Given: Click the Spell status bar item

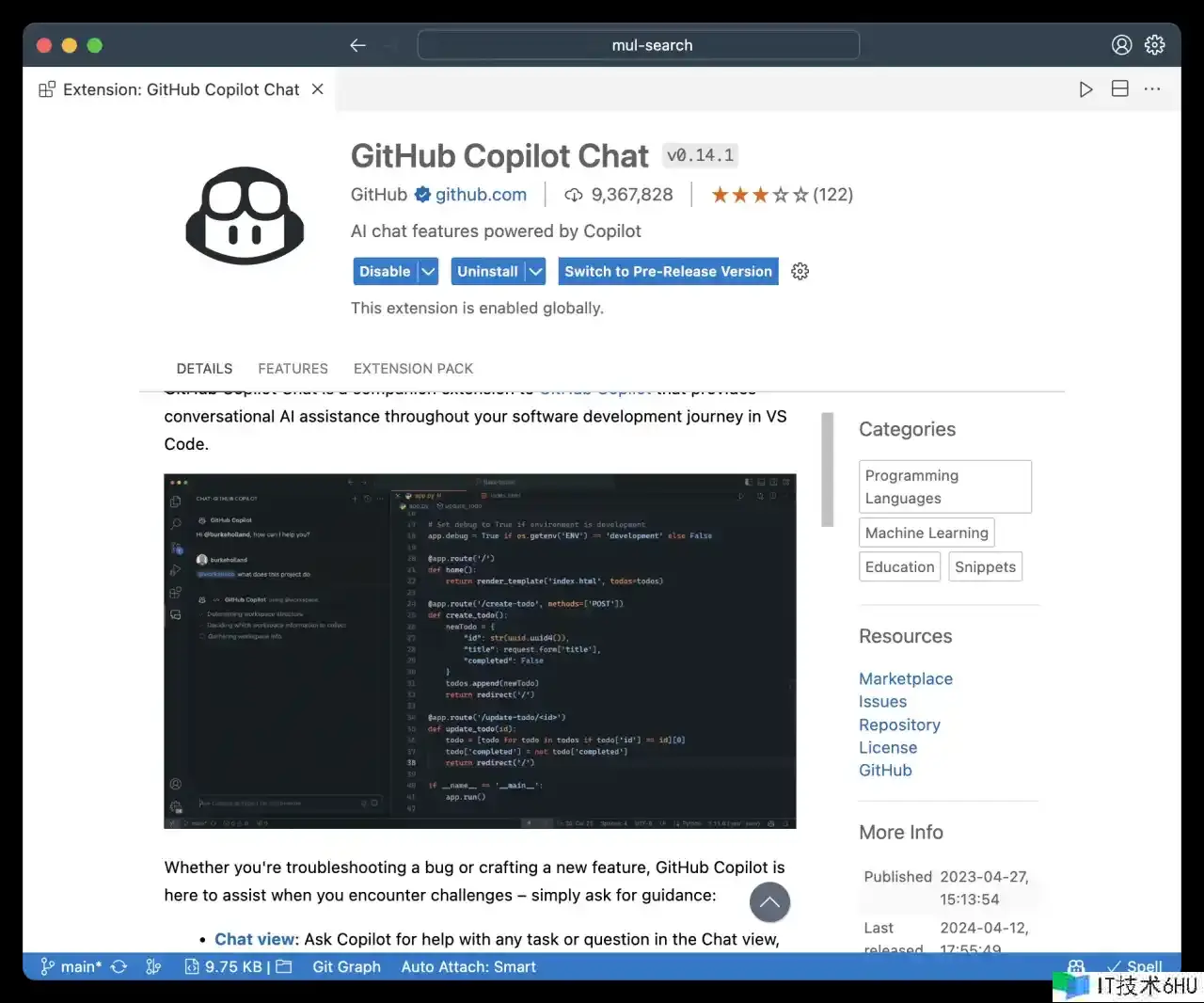Looking at the screenshot, I should [x=1135, y=965].
